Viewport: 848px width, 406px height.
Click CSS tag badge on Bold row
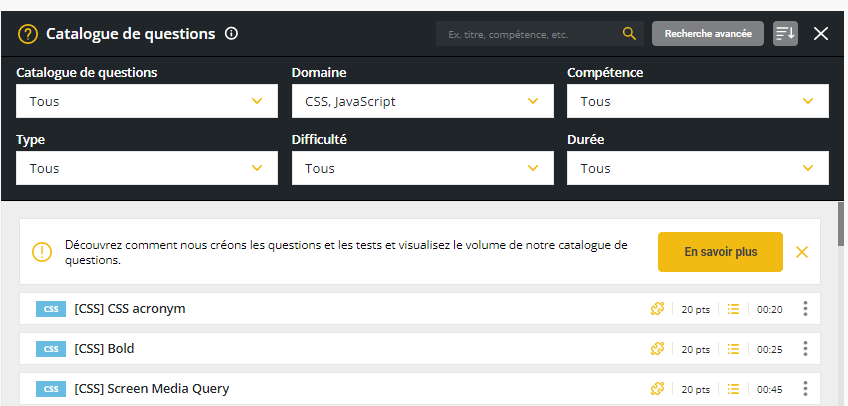[x=51, y=349]
